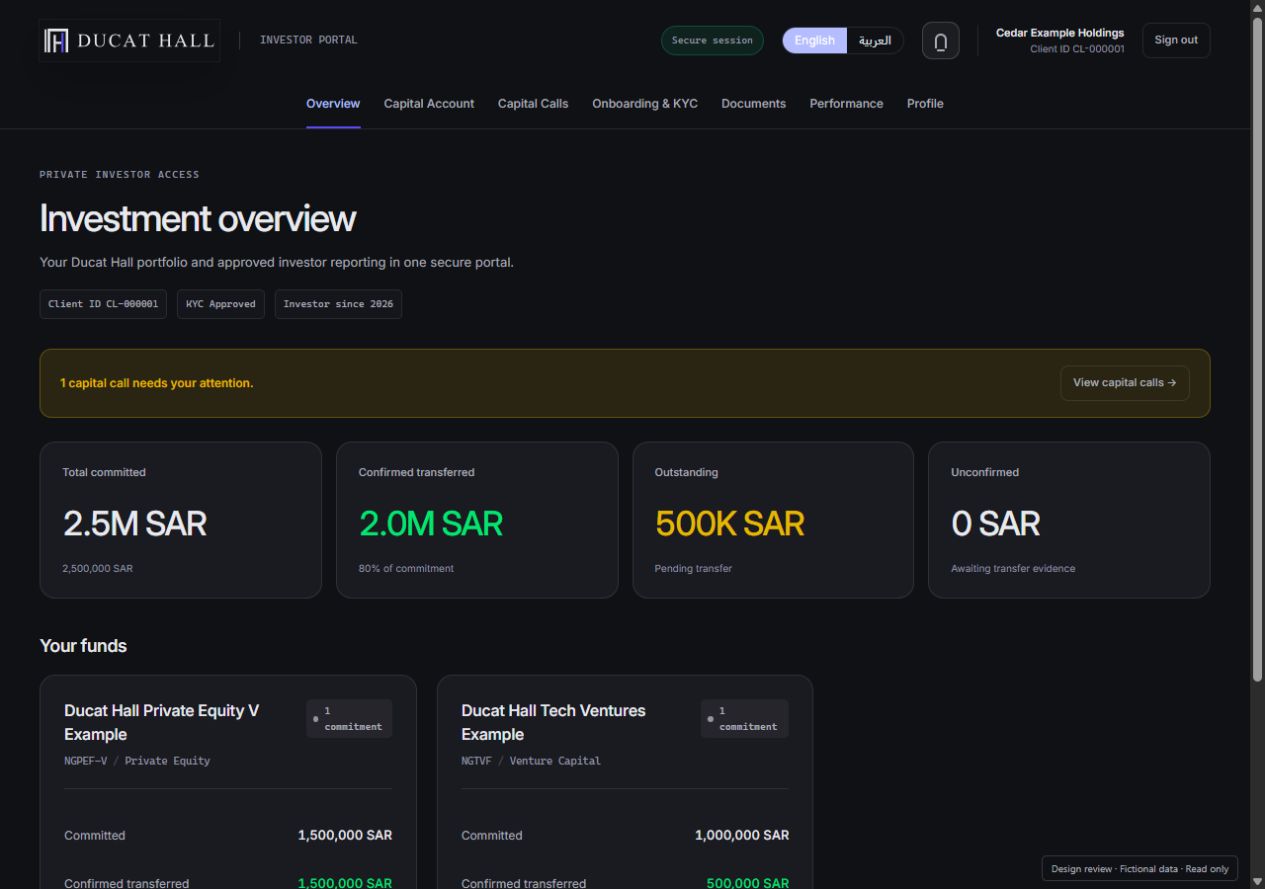Click commitment badge on Tech Ventures card
This screenshot has height=889, width=1265.
744,719
